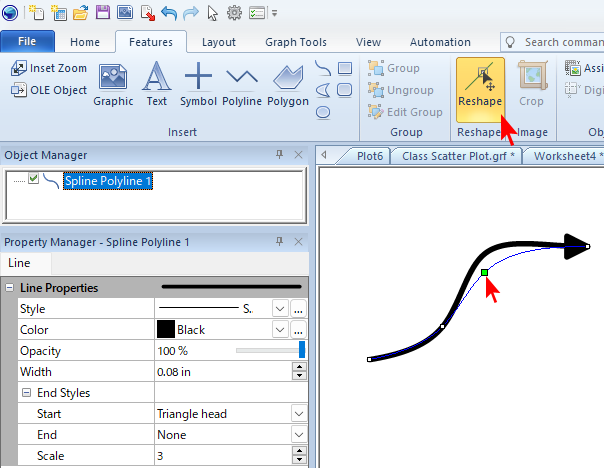
Task: Click the Style ellipsis button
Action: (x=298, y=309)
